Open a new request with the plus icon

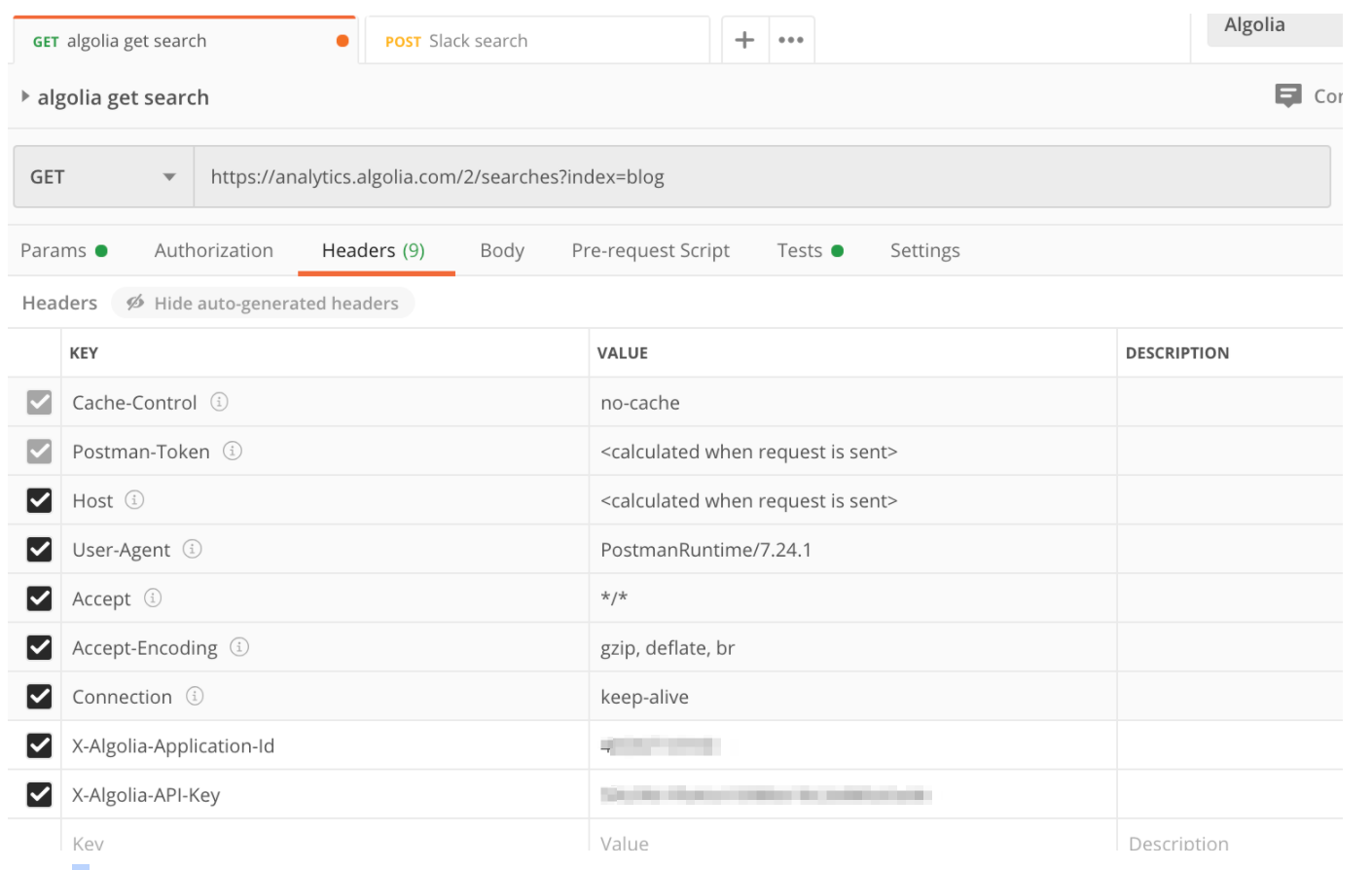[744, 39]
